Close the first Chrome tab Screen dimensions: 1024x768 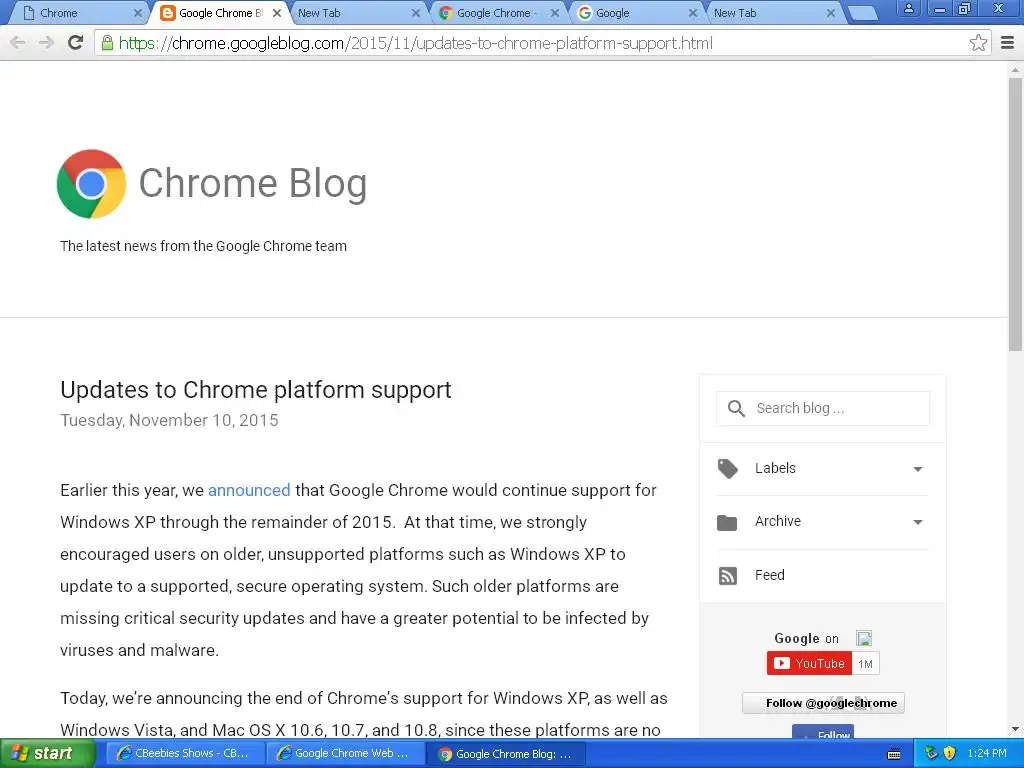tap(138, 13)
